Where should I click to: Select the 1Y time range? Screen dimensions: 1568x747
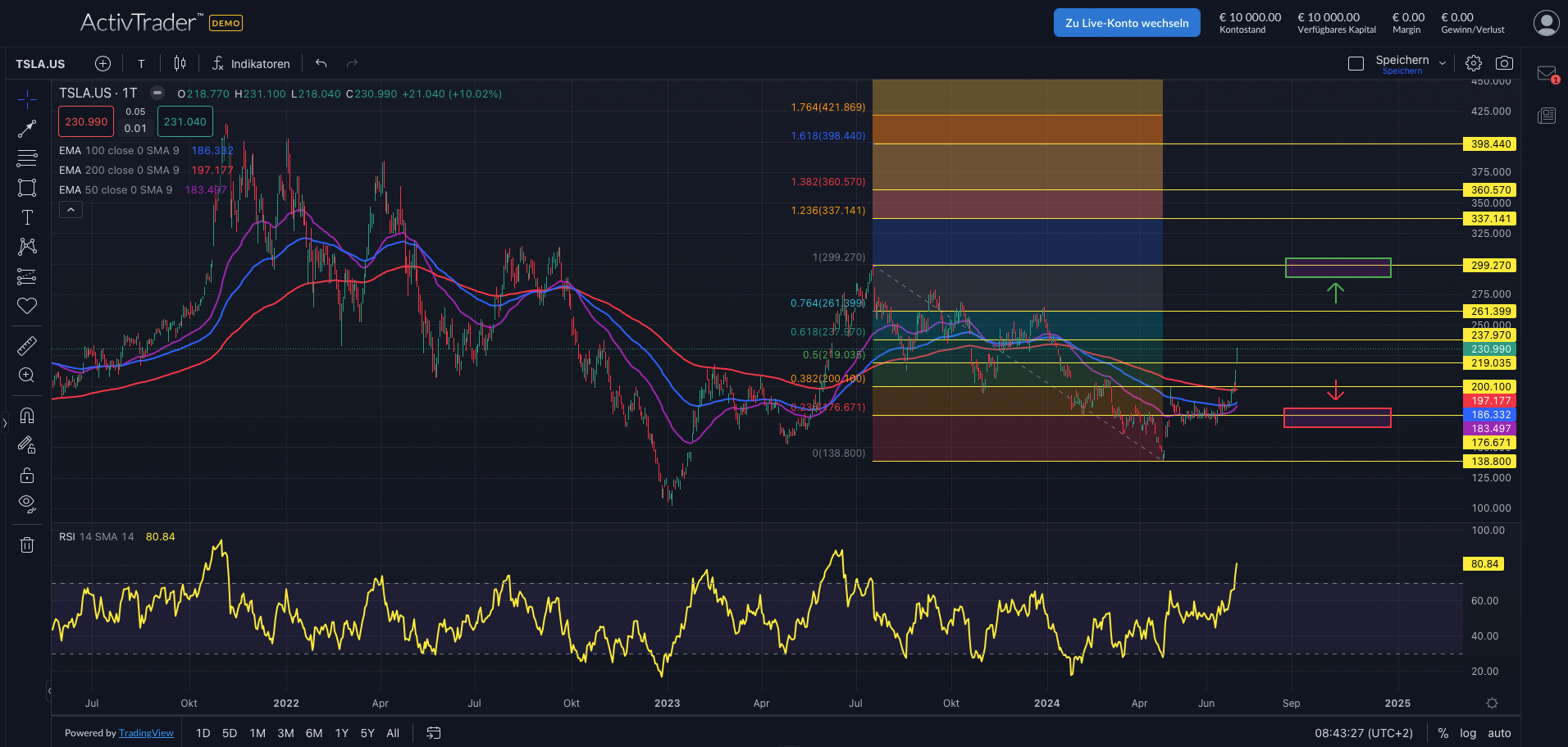coord(342,733)
